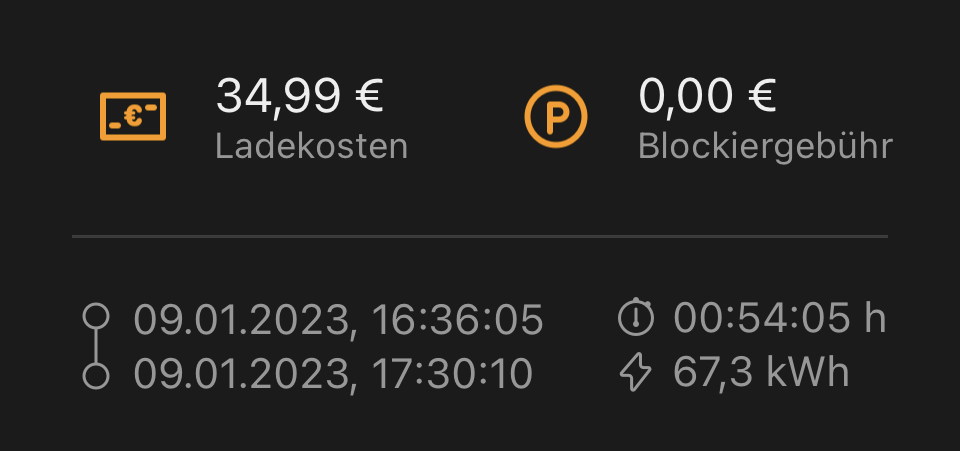Tap the 34,99 € charging amount
The image size is (960, 451).
299,97
